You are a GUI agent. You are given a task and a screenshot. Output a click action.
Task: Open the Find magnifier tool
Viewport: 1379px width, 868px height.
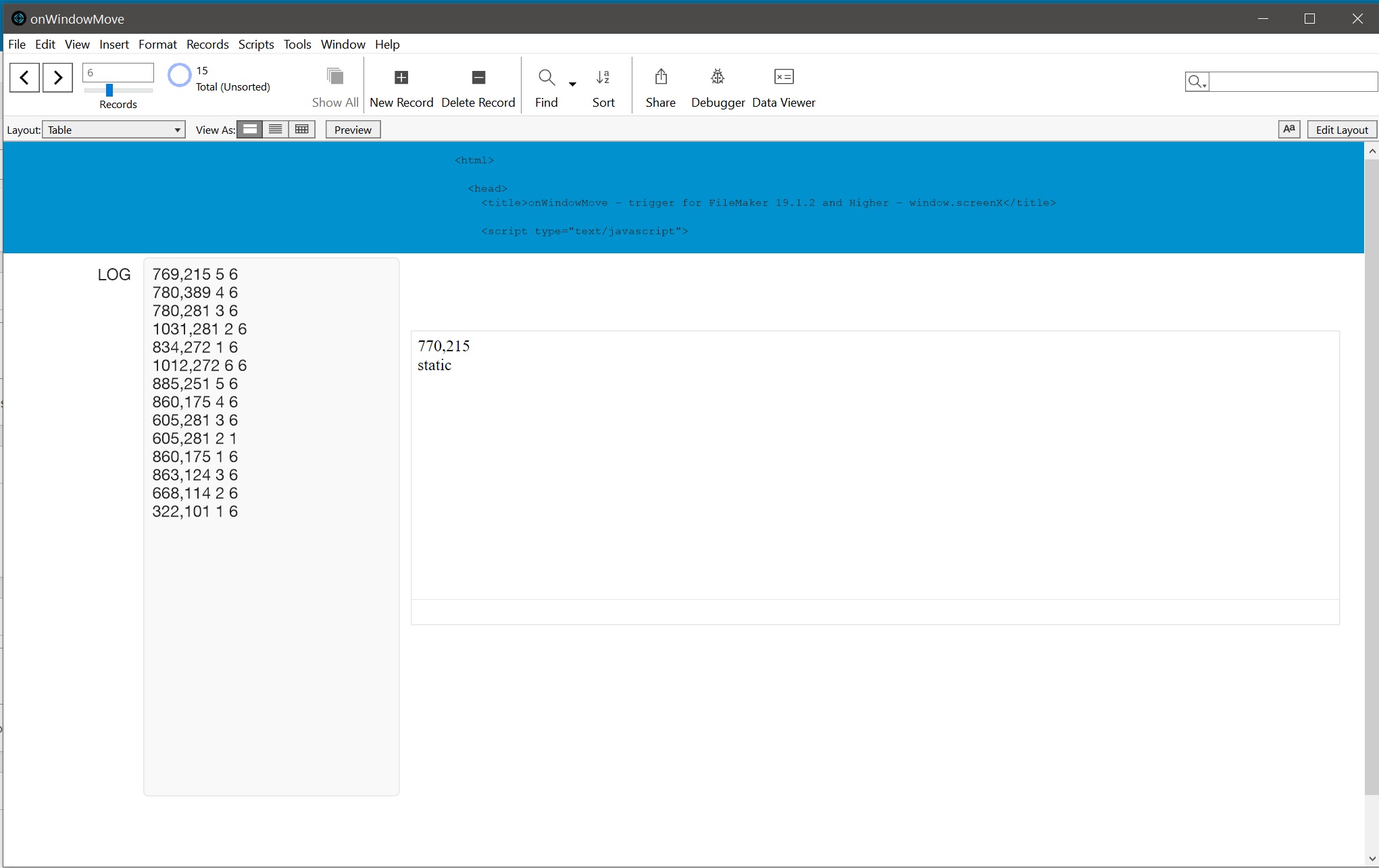546,78
